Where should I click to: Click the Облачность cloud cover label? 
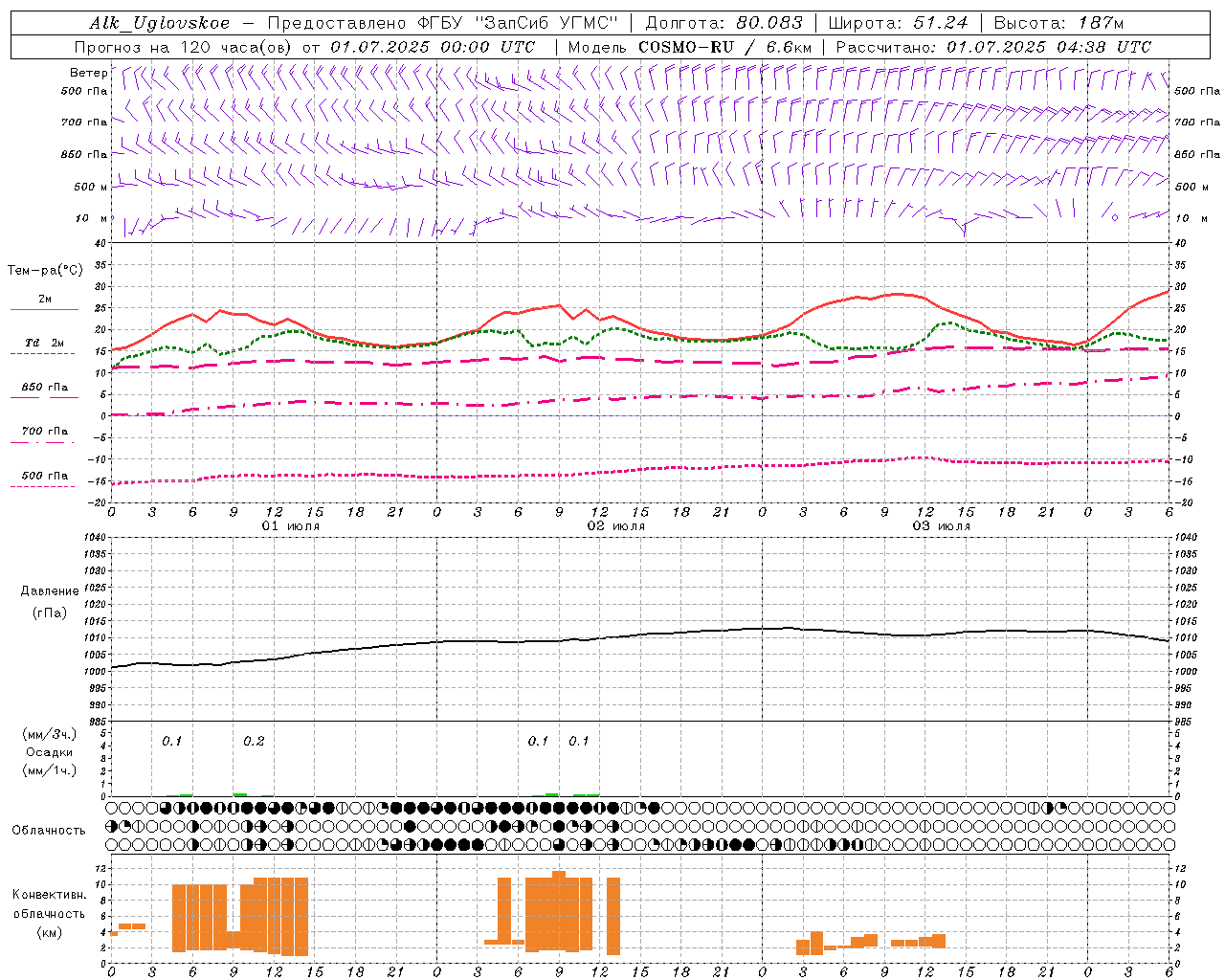[x=49, y=831]
